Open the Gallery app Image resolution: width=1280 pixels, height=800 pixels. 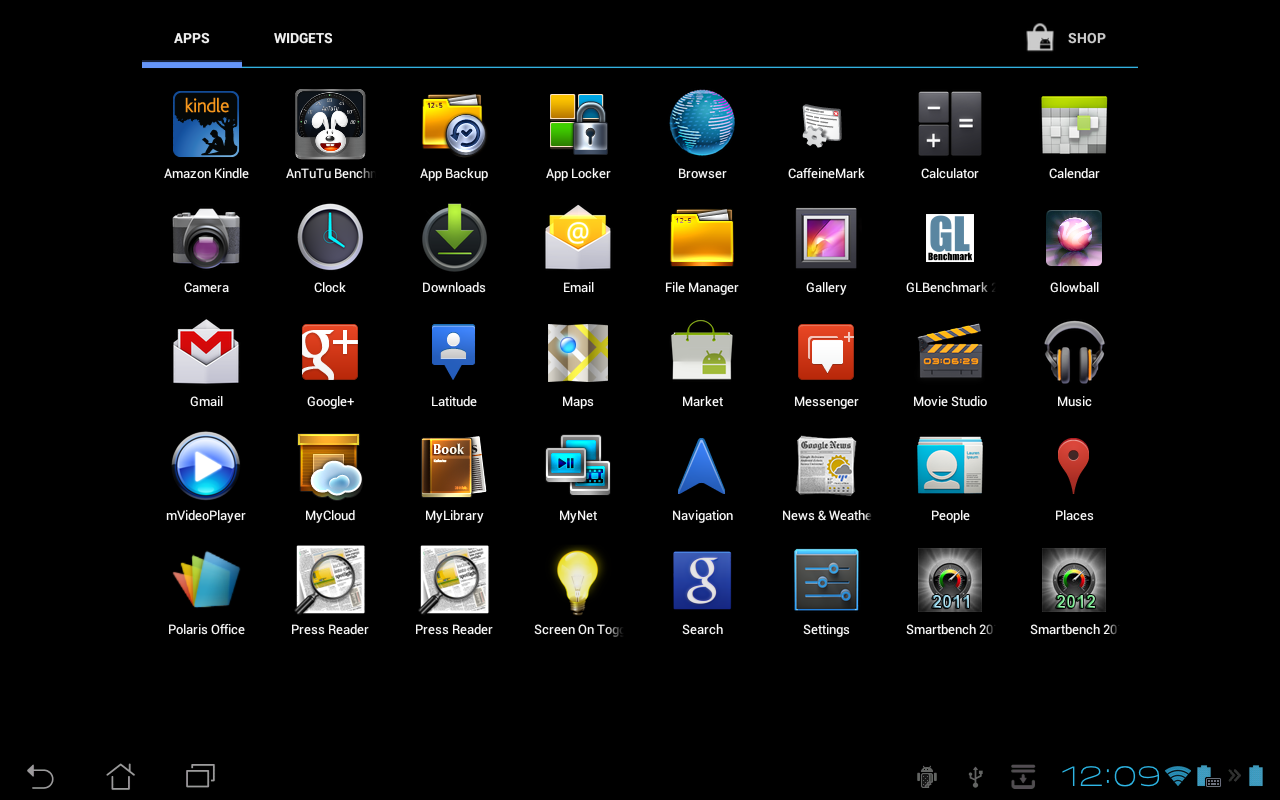tap(826, 238)
